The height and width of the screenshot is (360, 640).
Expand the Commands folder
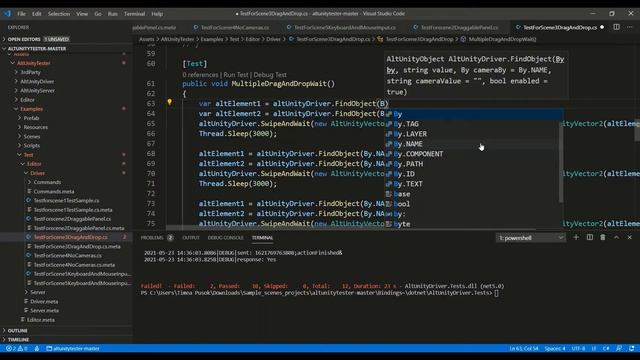47,182
